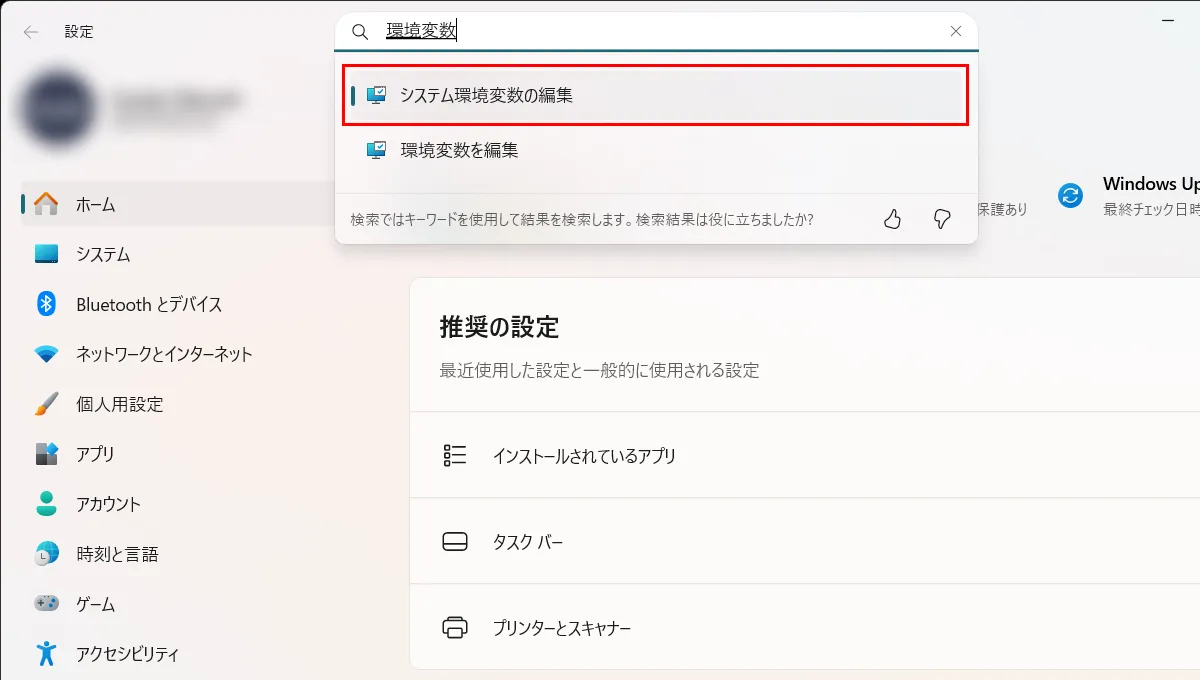This screenshot has width=1200, height=680.
Task: Click monitor icon beside システム環境変数の編集
Action: [376, 95]
